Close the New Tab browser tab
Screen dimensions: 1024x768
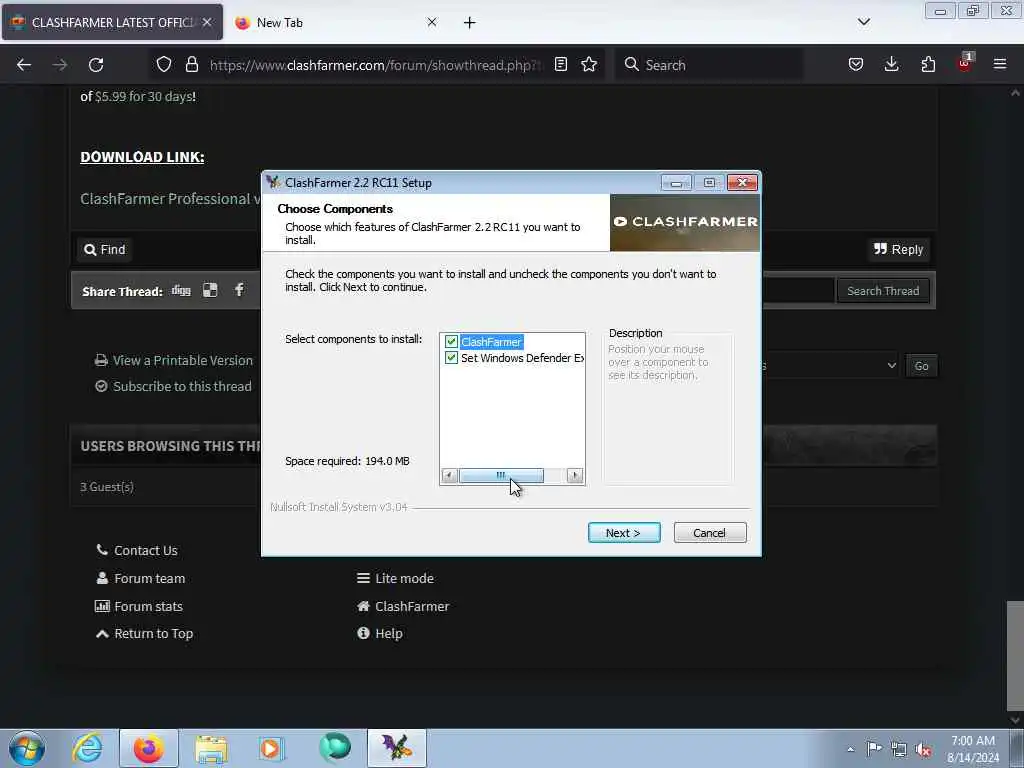click(x=432, y=22)
